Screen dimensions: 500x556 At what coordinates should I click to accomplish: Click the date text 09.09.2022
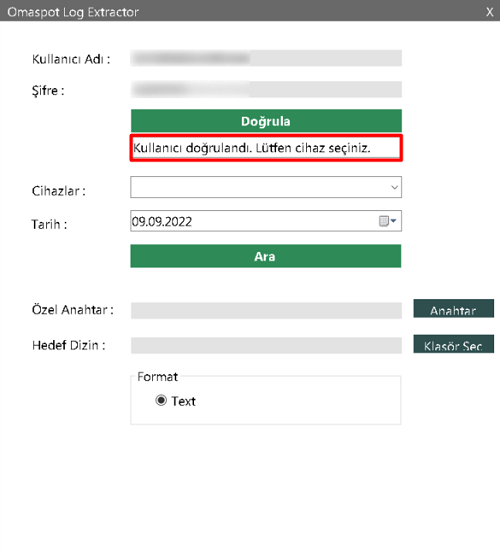coord(162,222)
